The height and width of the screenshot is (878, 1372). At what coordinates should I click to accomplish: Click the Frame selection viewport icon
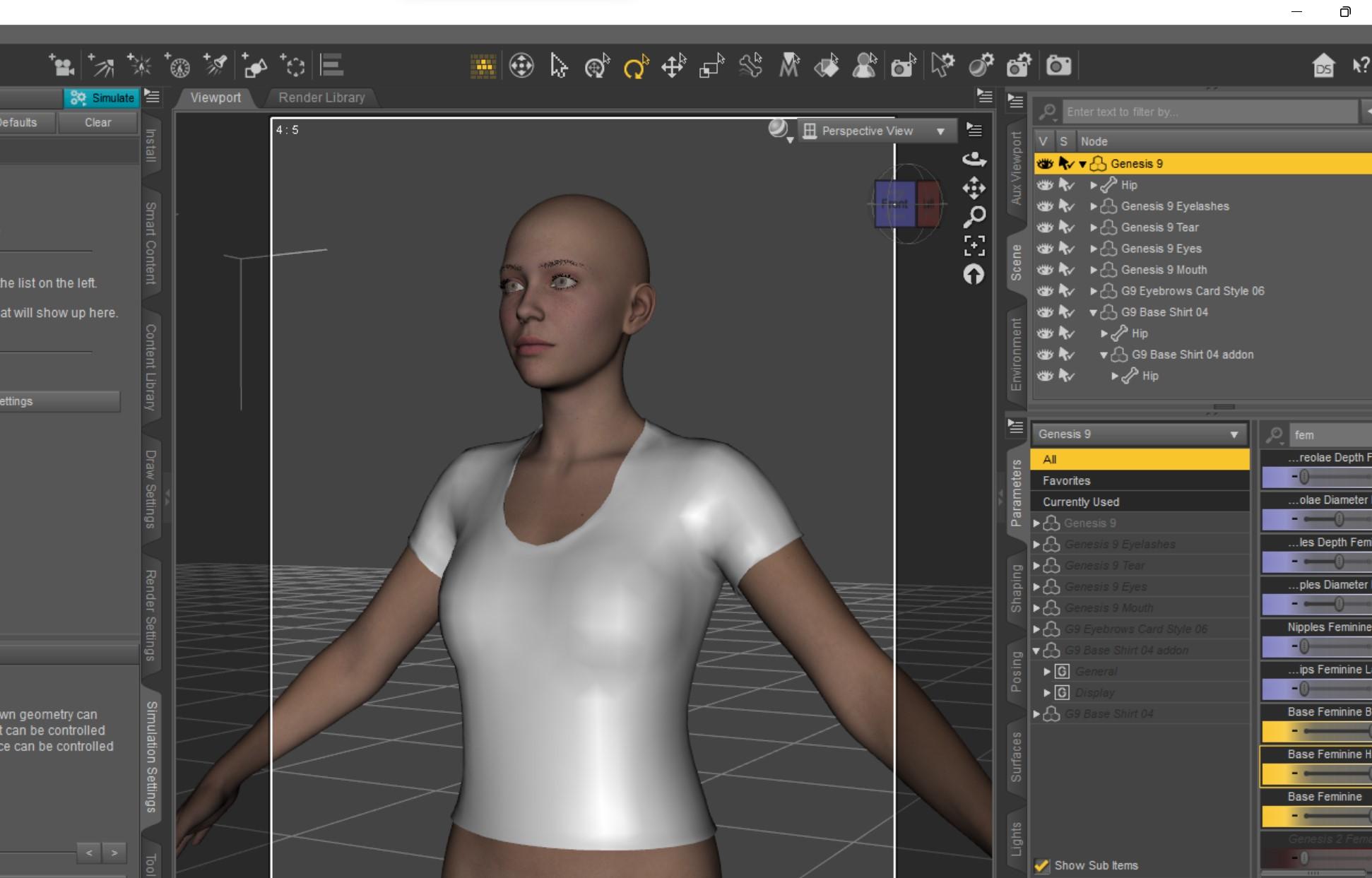974,245
